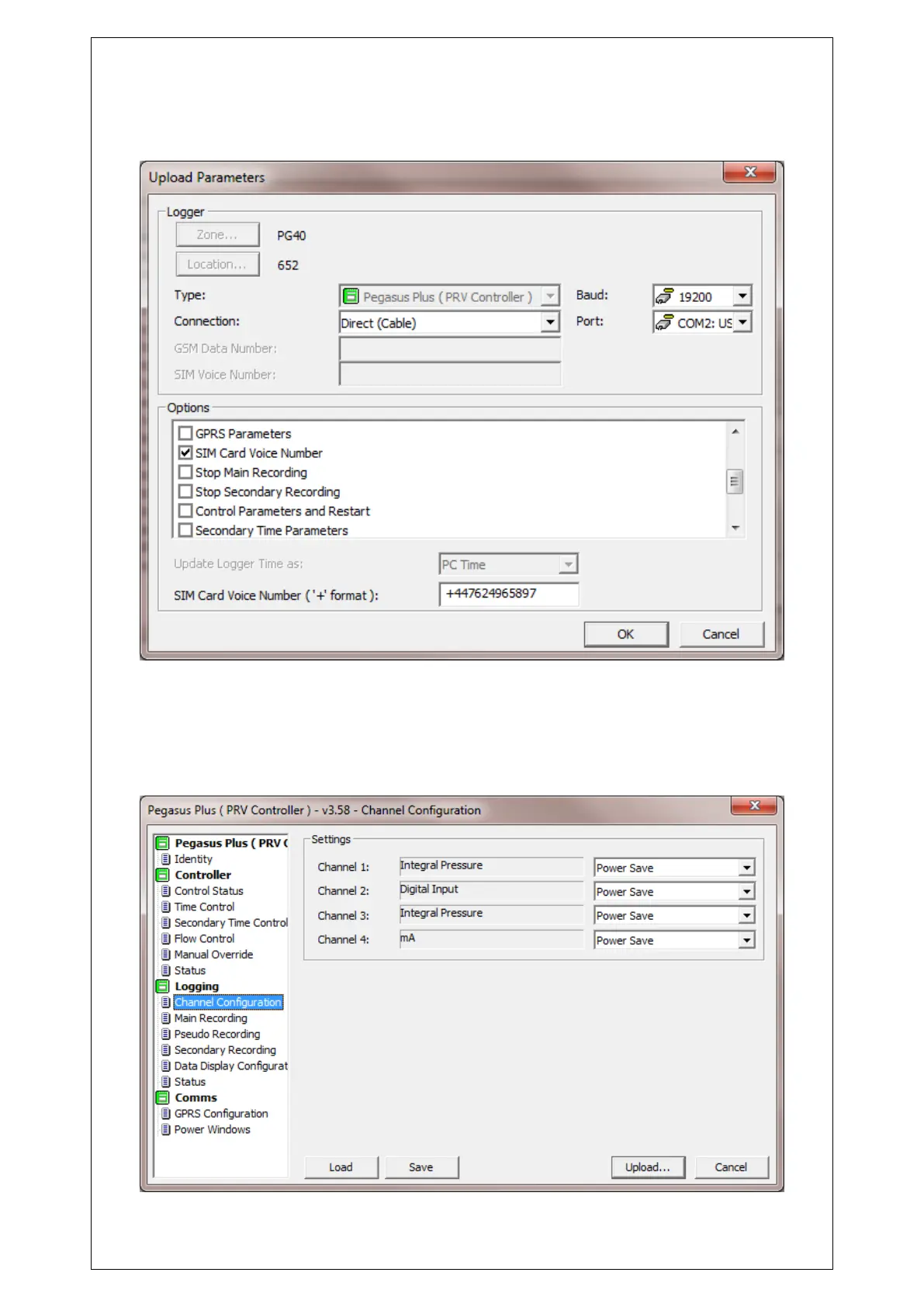Open Manual Override settings page

click(213, 955)
